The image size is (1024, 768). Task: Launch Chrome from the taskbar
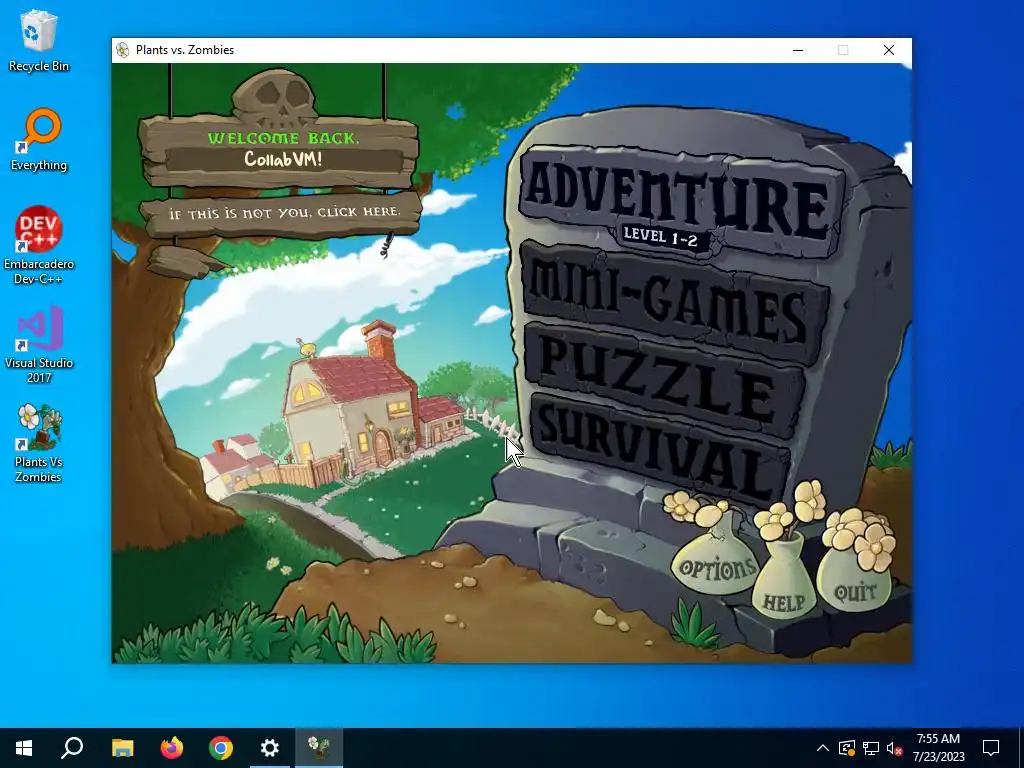pos(221,748)
